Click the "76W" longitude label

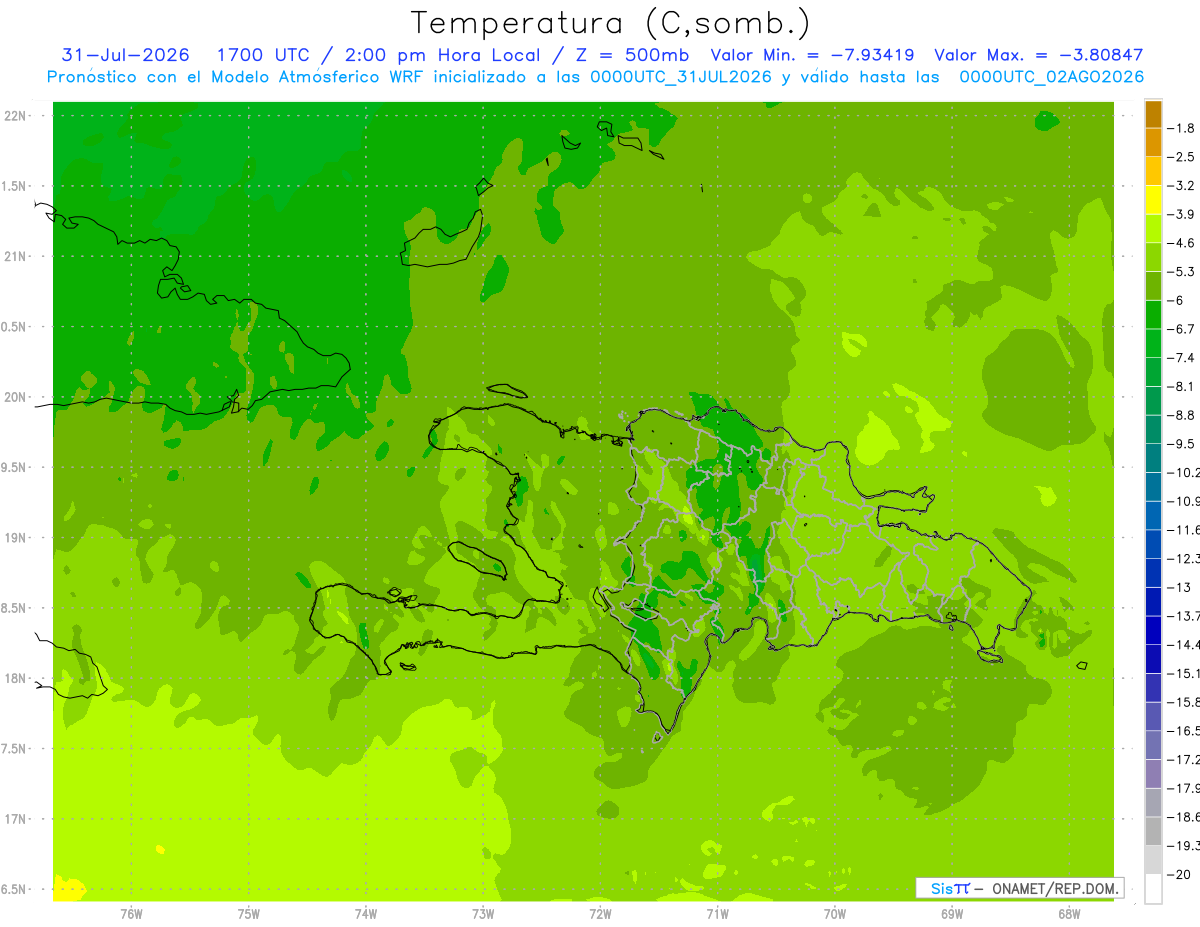click(x=131, y=913)
